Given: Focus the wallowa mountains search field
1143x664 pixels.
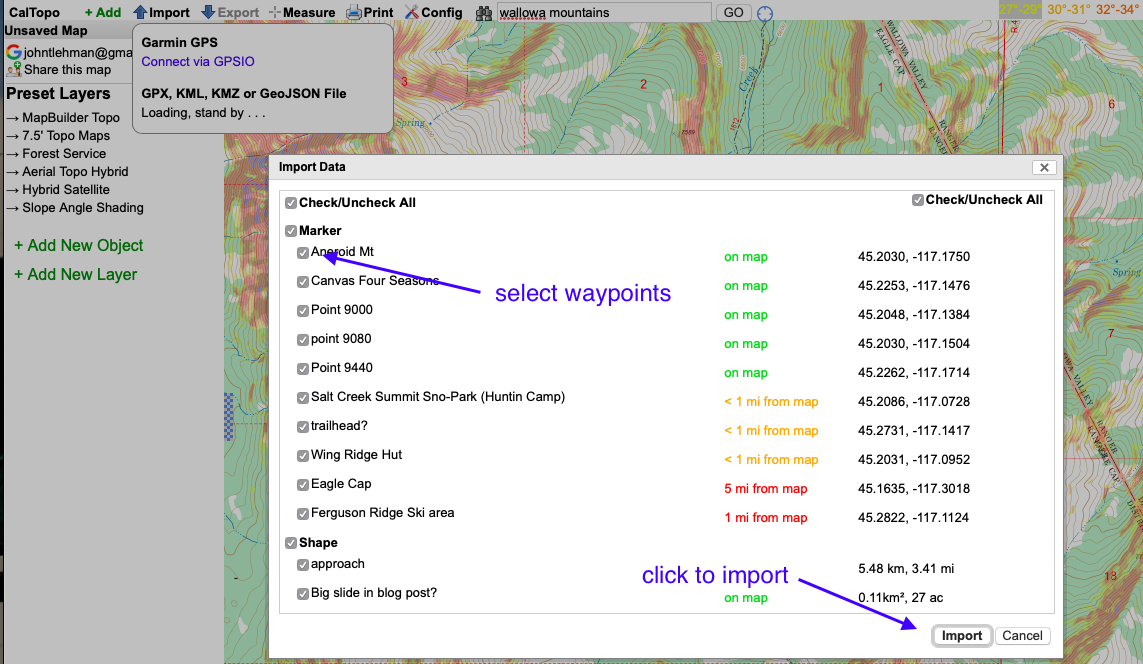Looking at the screenshot, I should click(x=604, y=12).
